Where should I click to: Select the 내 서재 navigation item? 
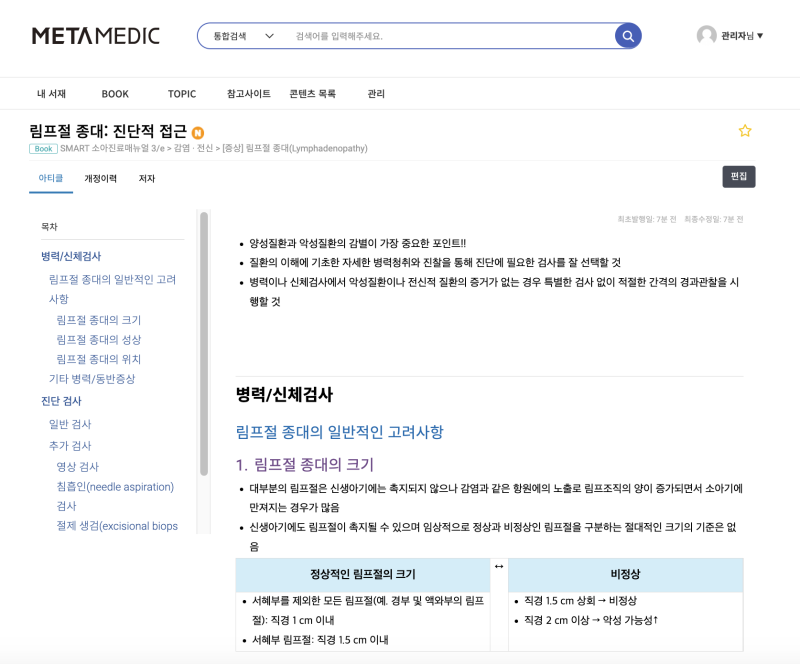coord(50,93)
